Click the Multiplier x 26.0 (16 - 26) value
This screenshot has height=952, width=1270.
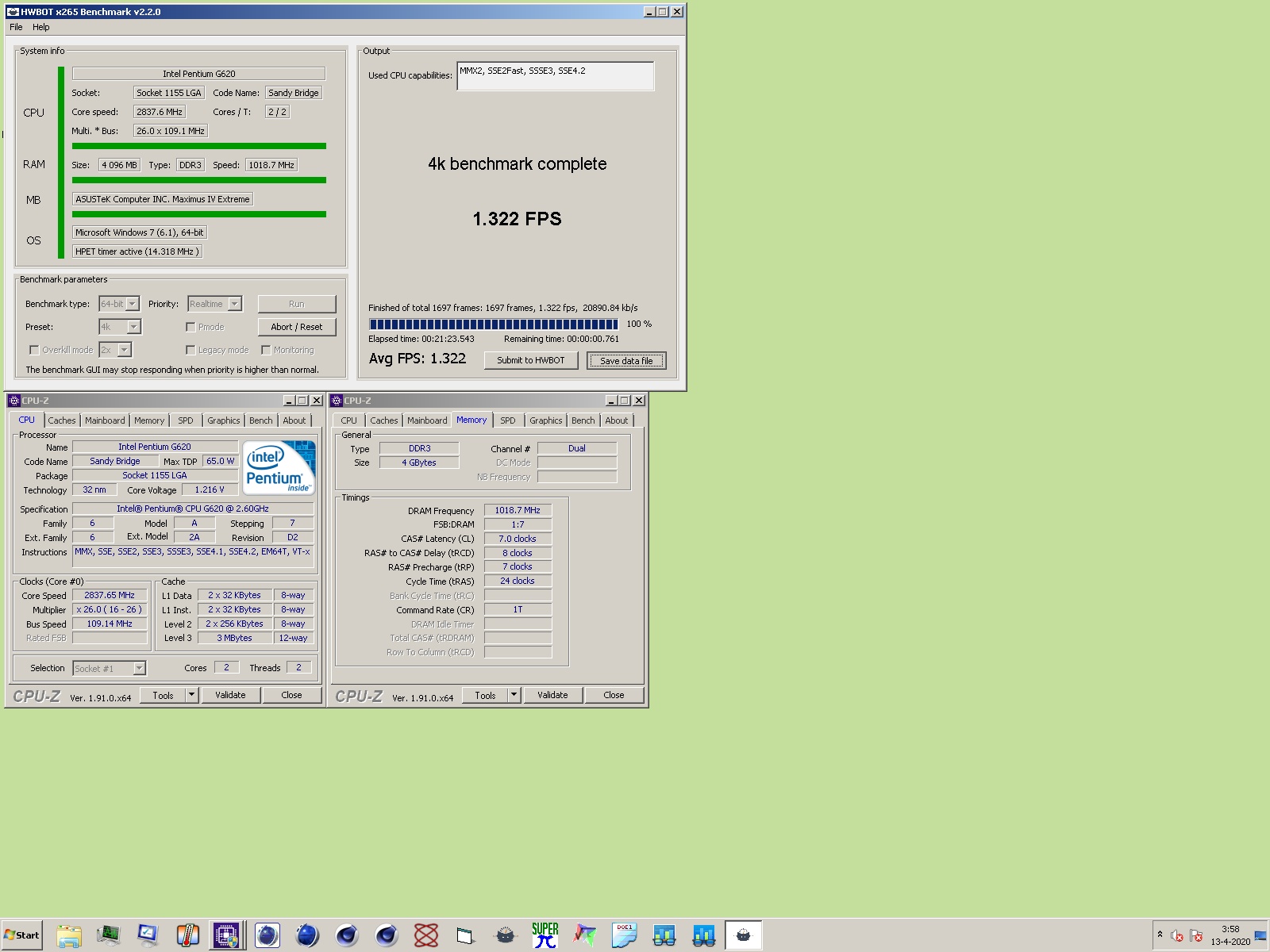point(110,609)
